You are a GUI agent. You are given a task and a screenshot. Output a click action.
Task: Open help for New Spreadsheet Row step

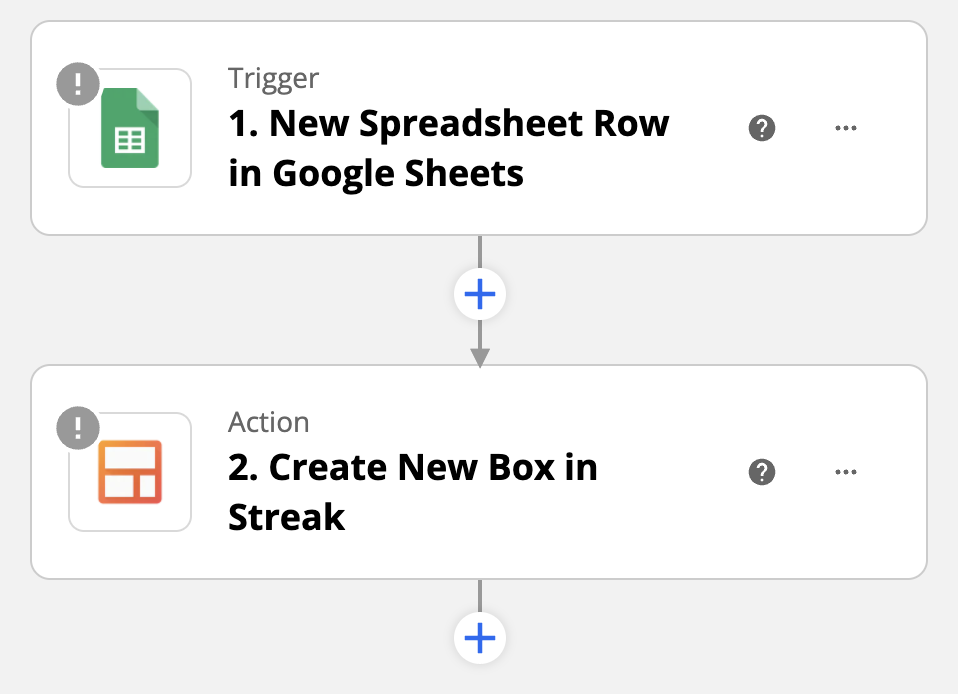(762, 128)
